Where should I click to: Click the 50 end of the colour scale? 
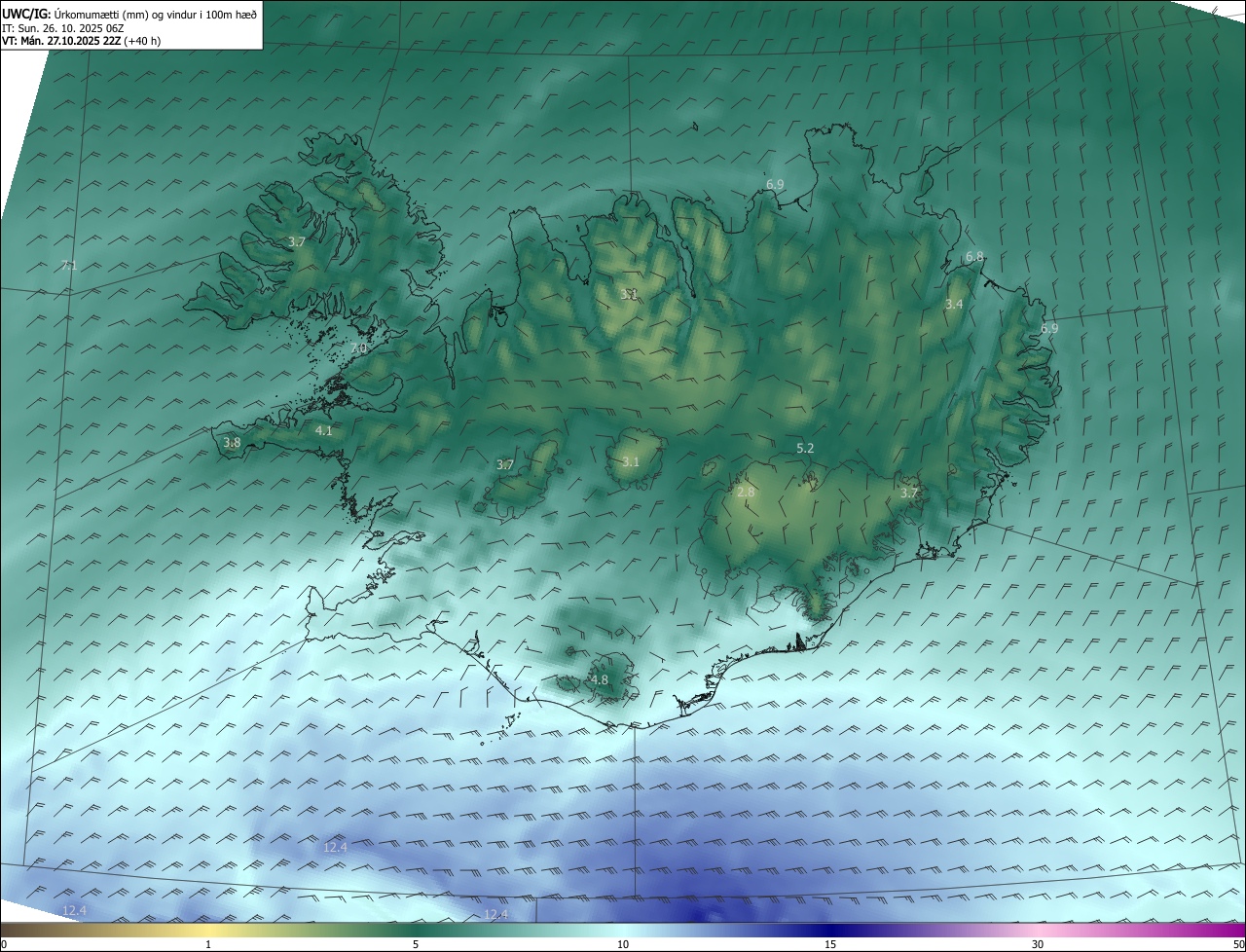click(x=1237, y=944)
